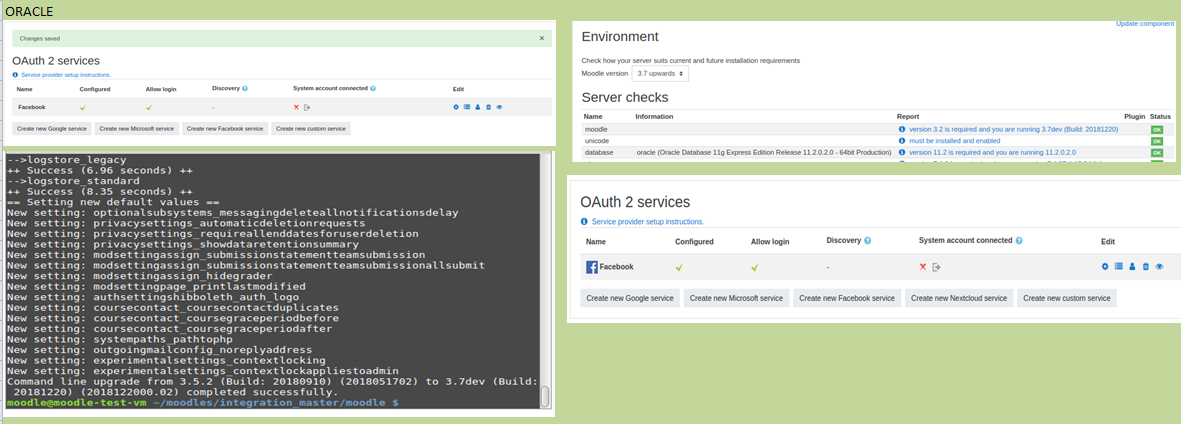Click info icon beside setup instructions, Changes-saved panel

pyautogui.click(x=16, y=75)
